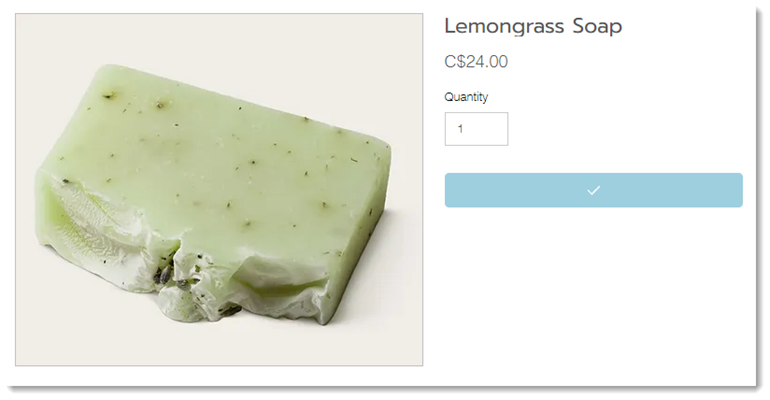Focus the Quantity input field
This screenshot has height=400, width=770.
476,129
